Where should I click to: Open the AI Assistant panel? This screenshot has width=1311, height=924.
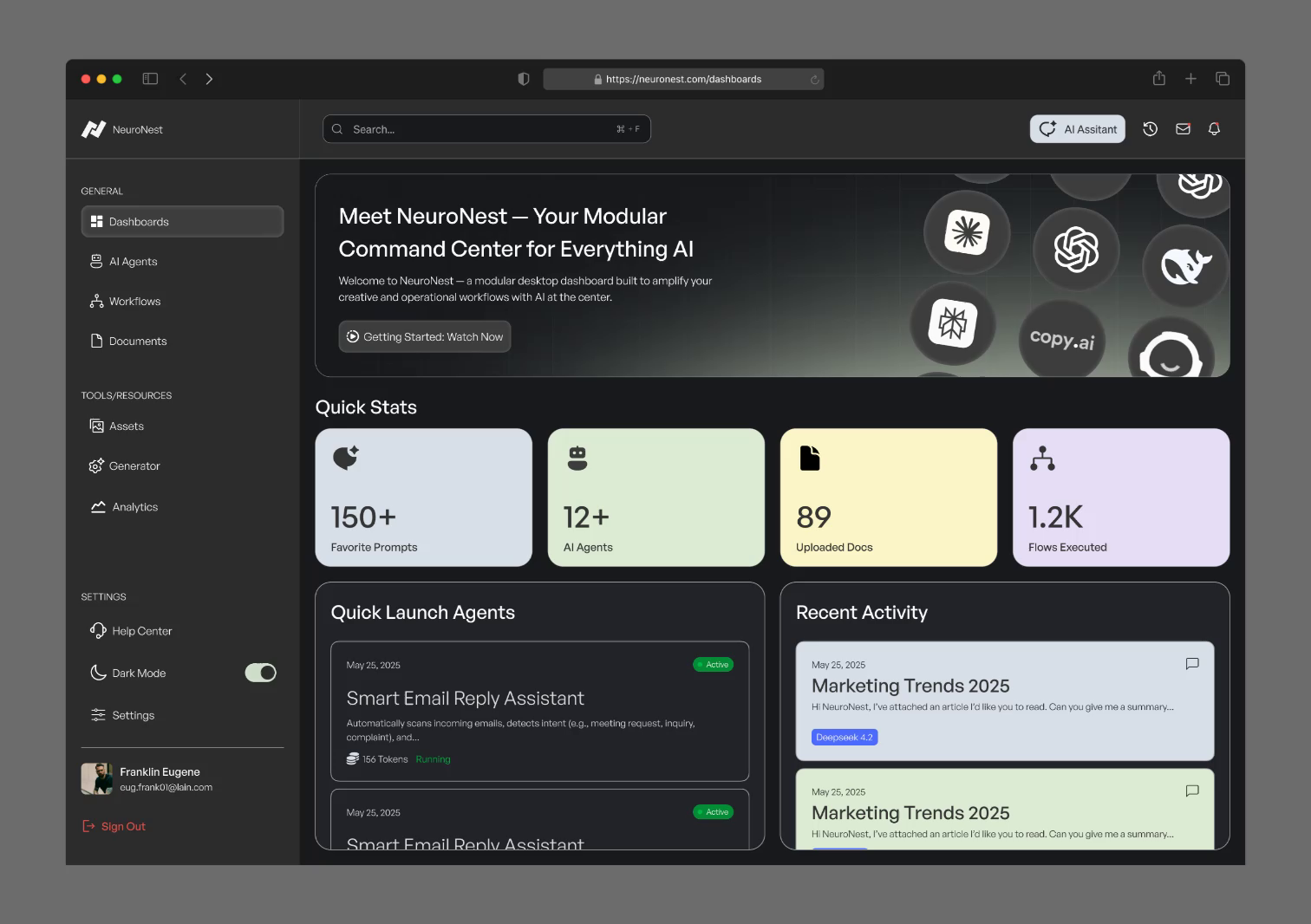(x=1077, y=128)
